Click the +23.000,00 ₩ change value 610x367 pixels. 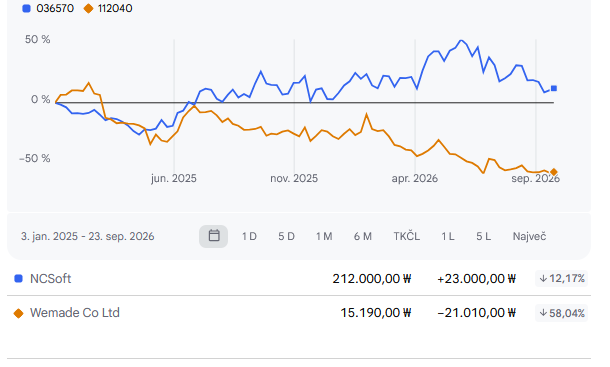coord(476,279)
